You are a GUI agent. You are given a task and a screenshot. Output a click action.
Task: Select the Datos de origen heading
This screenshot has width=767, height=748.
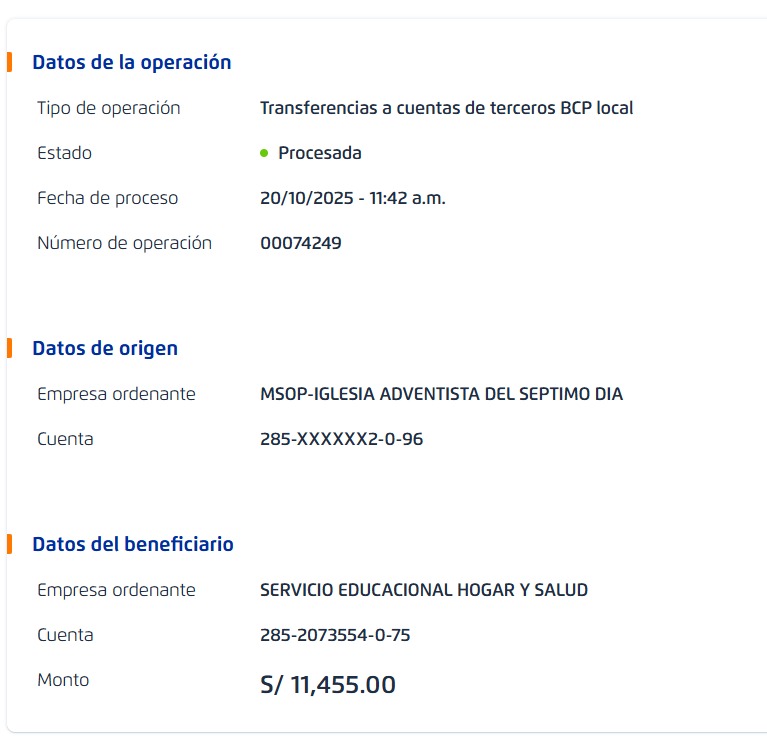pyautogui.click(x=105, y=348)
